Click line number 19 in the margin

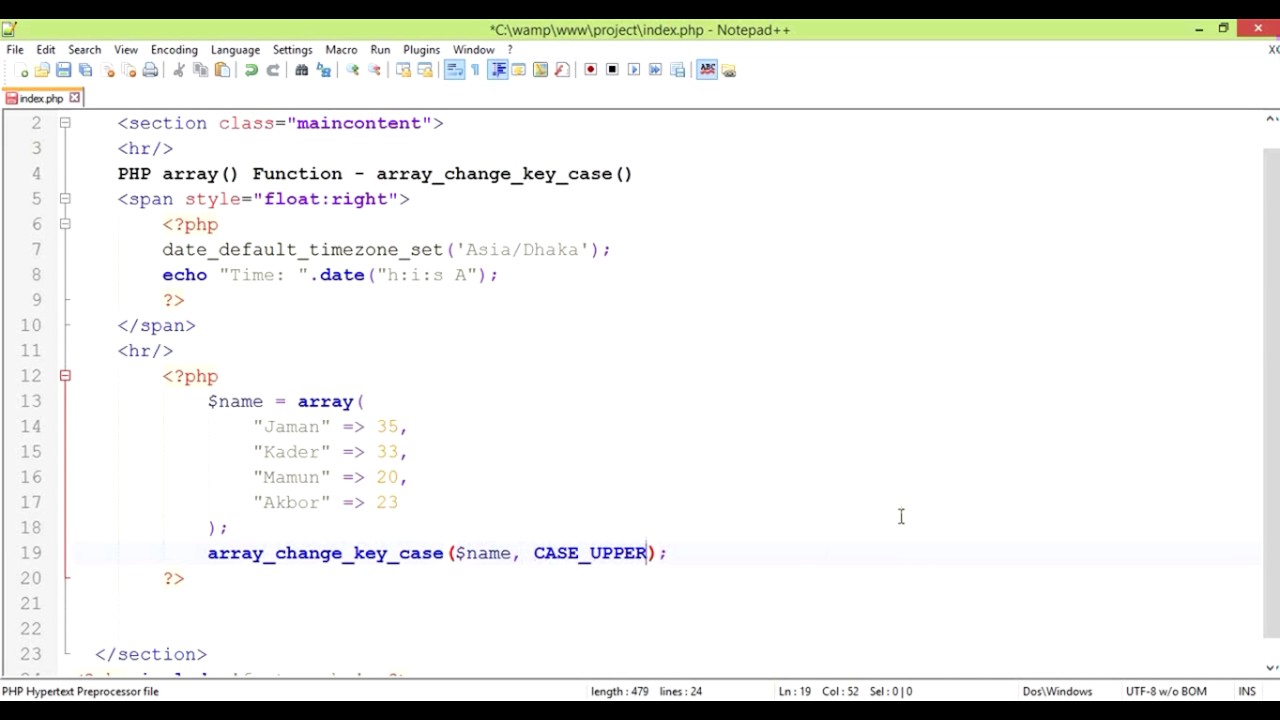coord(30,553)
